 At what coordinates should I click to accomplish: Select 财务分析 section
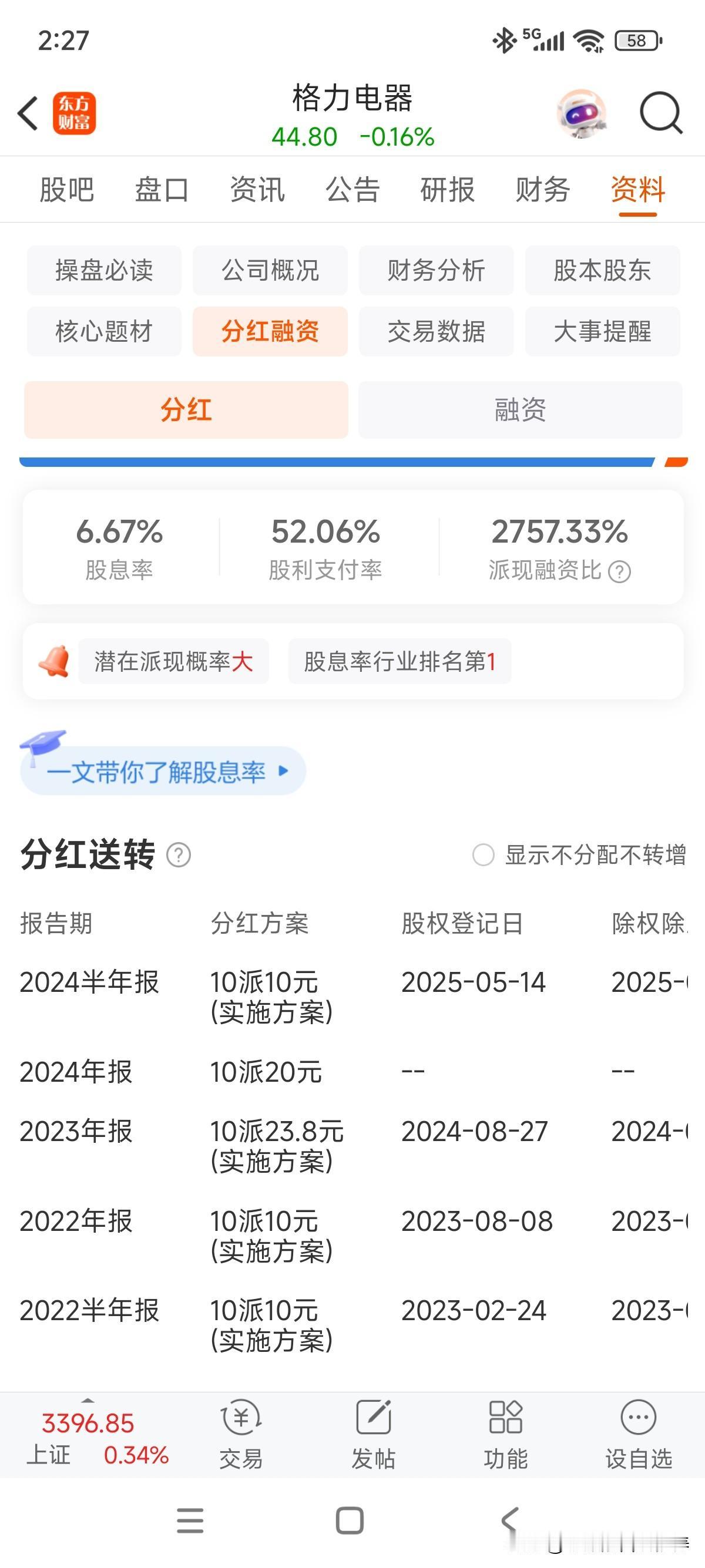point(436,270)
